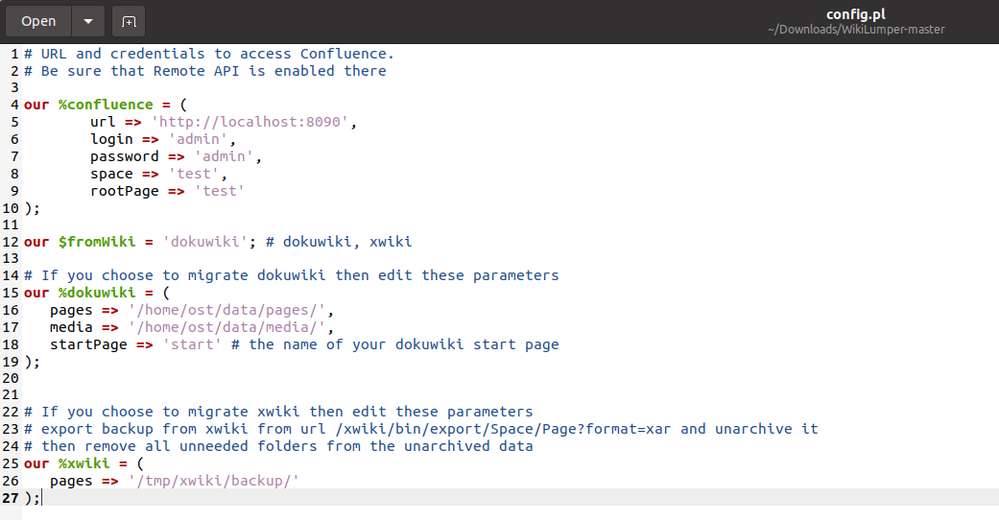The image size is (999, 520).
Task: Click the rootPage key on line 9
Action: pos(124,191)
